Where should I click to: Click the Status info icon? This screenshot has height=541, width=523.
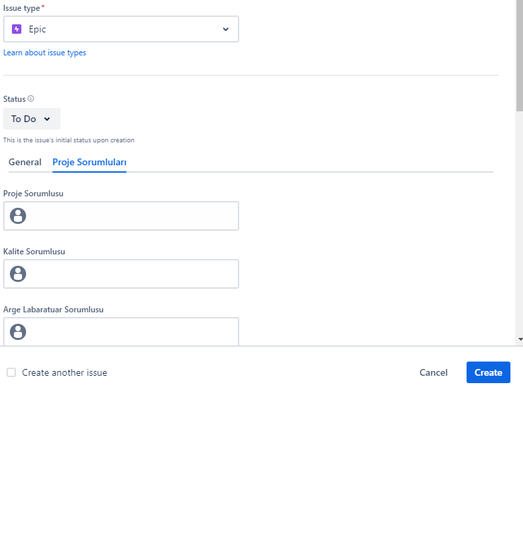pos(31,99)
